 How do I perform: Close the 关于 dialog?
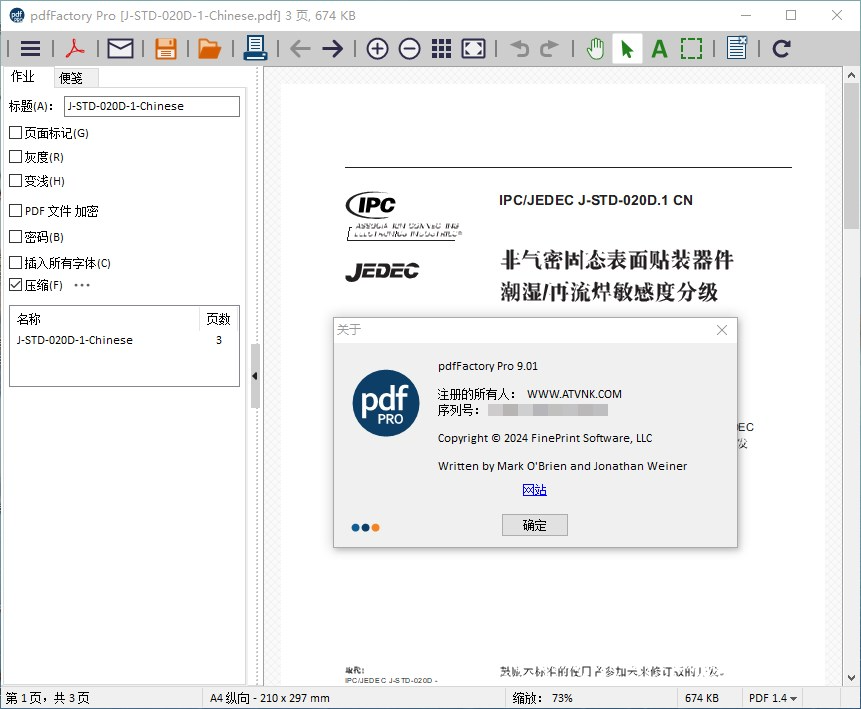tap(722, 330)
